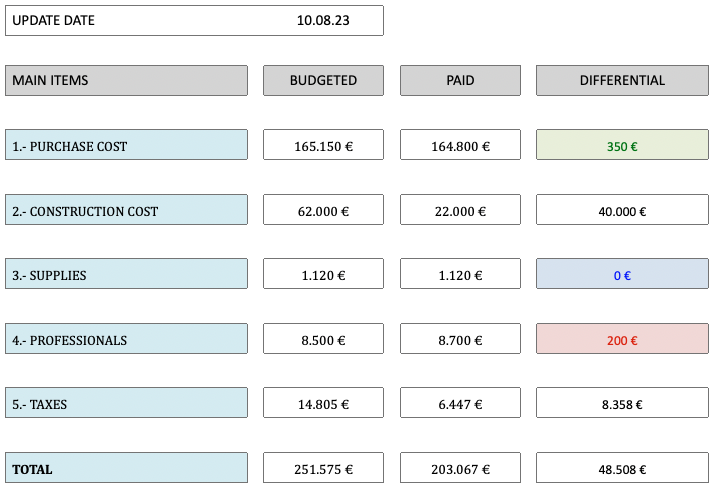
Task: Select the 40.000 € construction differential cell
Action: [x=622, y=211]
